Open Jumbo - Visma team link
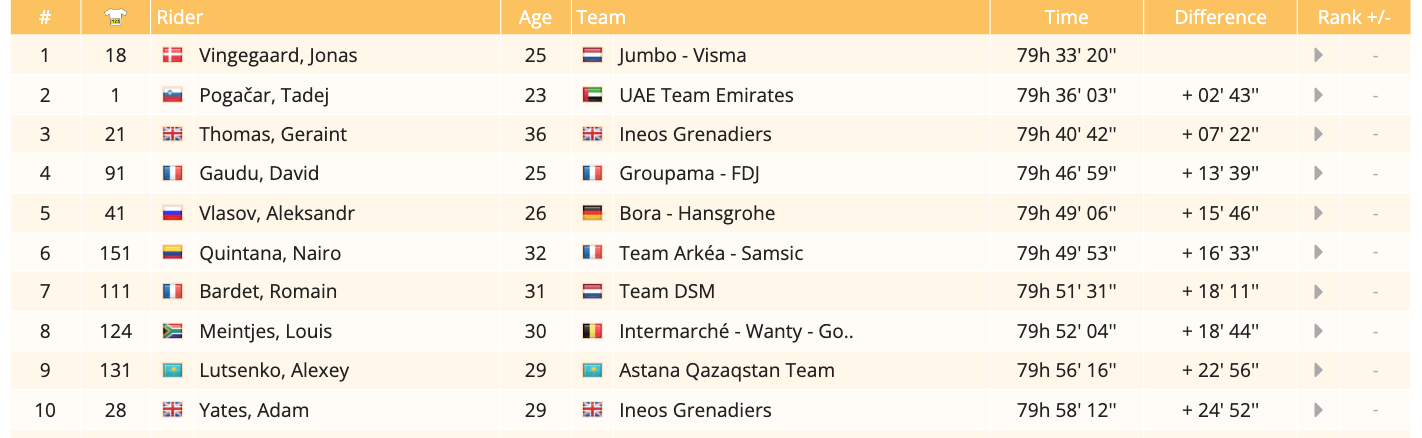The width and height of the screenshot is (1422, 438). pyautogui.click(x=682, y=55)
